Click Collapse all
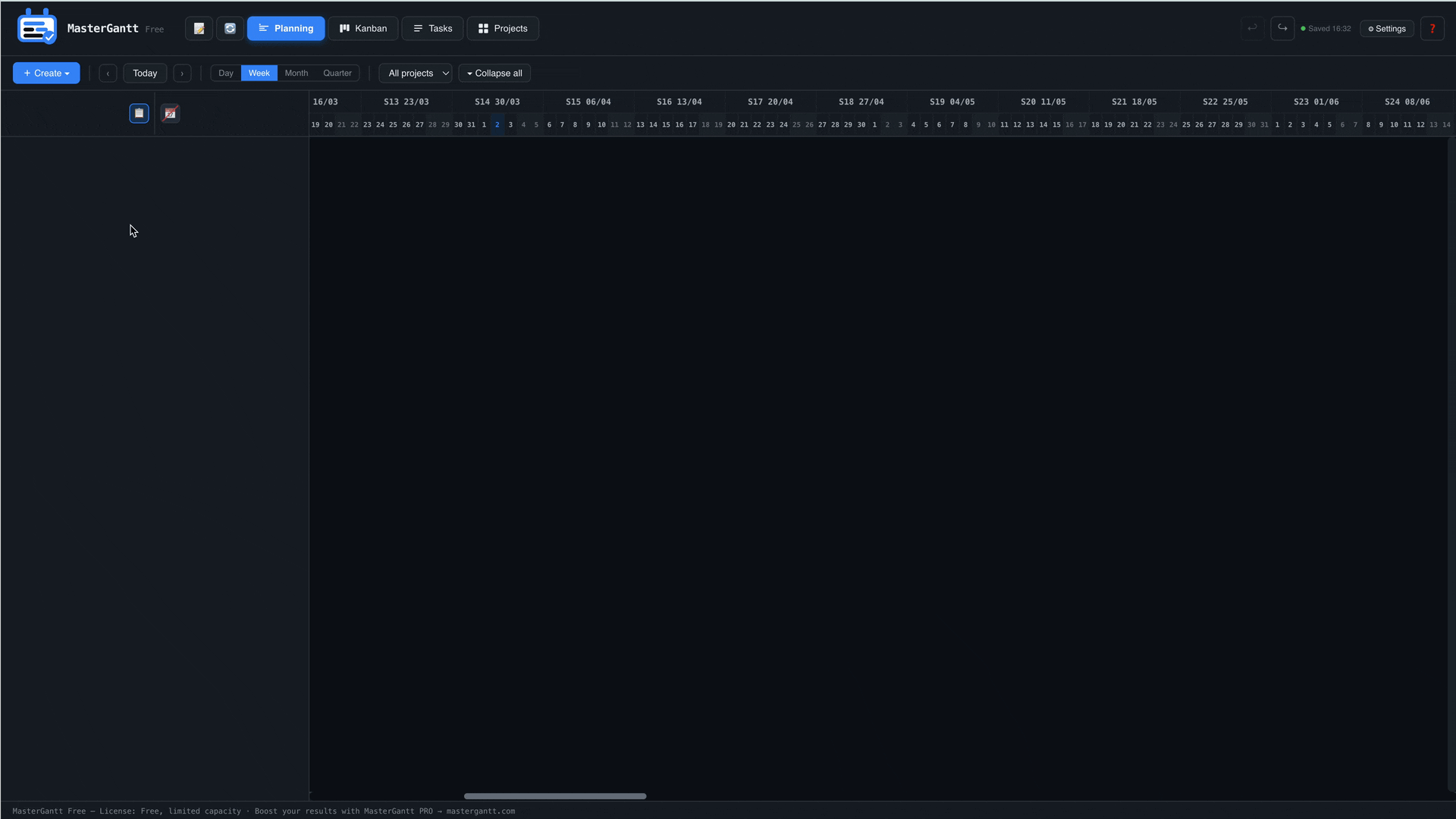 click(x=494, y=73)
